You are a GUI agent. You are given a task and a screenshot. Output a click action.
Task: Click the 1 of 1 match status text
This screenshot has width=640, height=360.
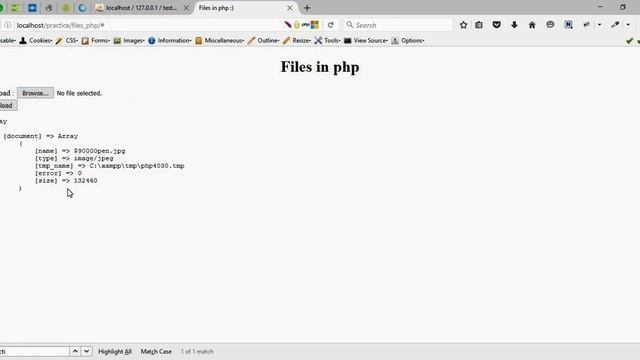tap(197, 351)
